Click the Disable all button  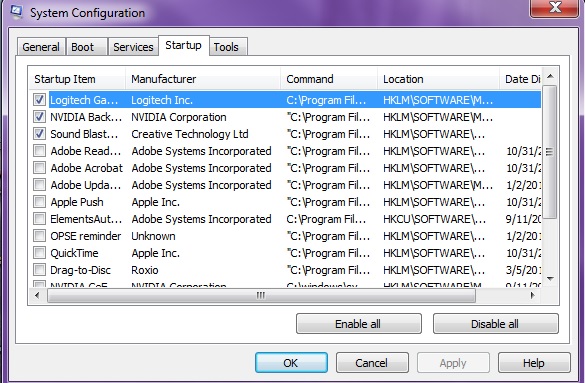(x=495, y=324)
